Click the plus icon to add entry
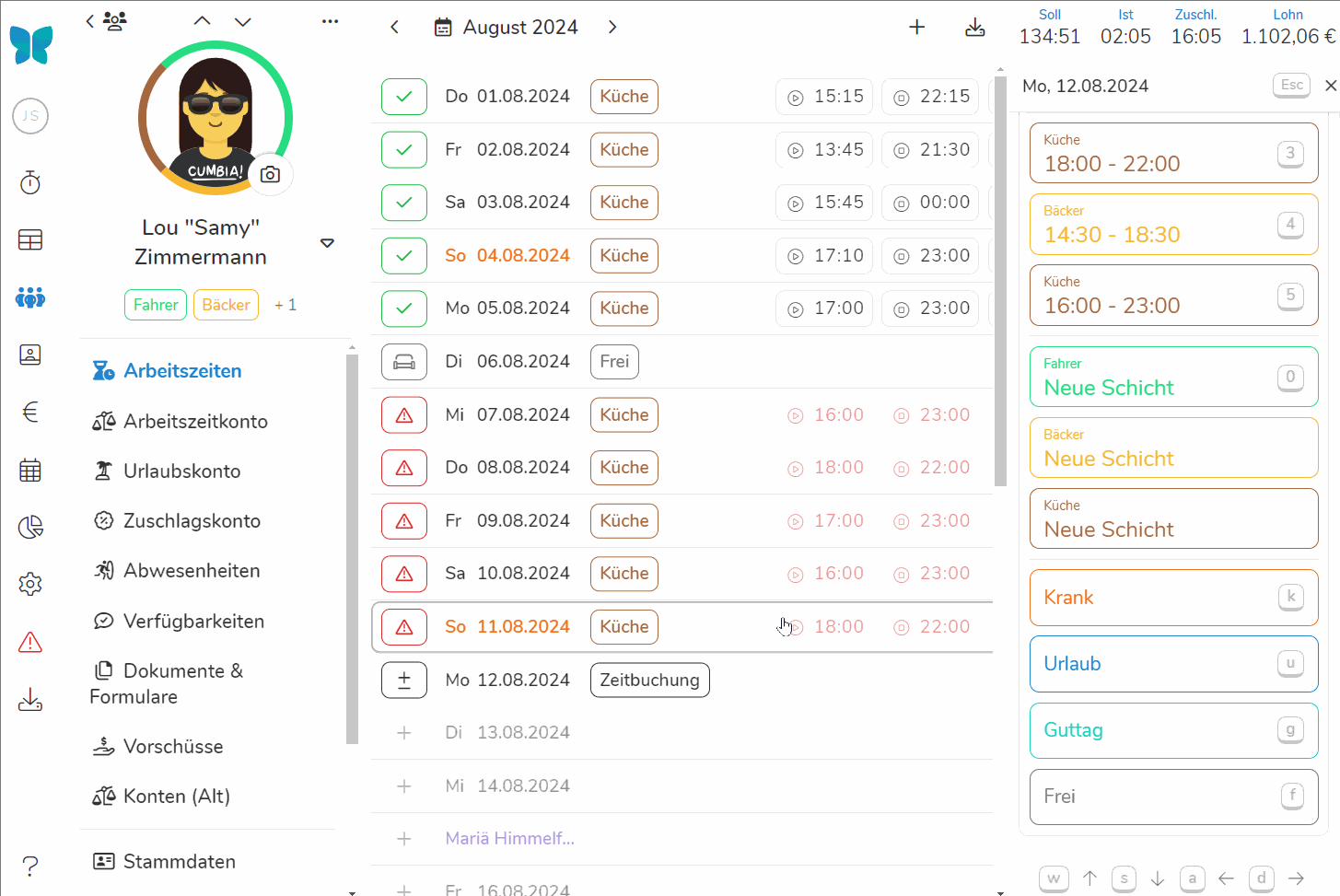Viewport: 1340px width, 896px height. [x=916, y=28]
